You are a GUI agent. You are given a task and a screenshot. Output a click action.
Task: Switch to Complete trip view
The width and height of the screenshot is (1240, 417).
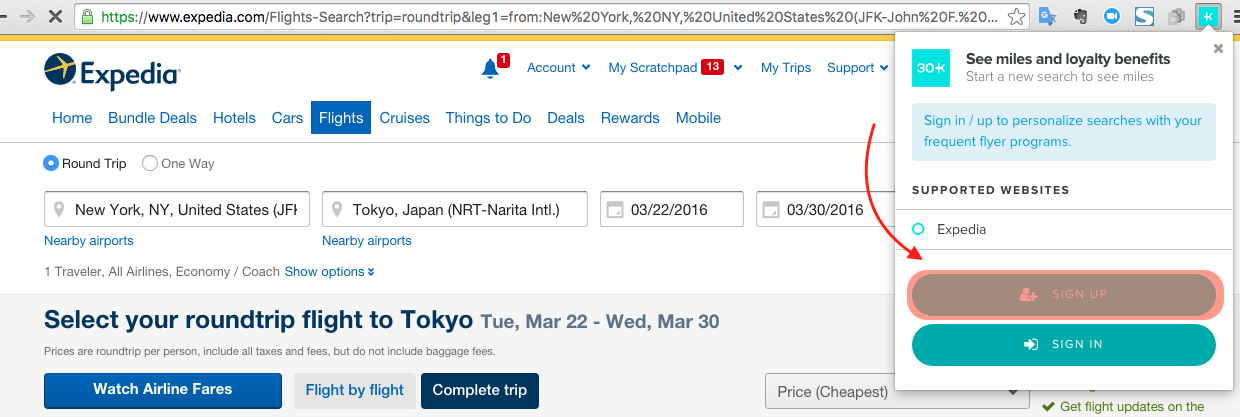click(x=480, y=390)
